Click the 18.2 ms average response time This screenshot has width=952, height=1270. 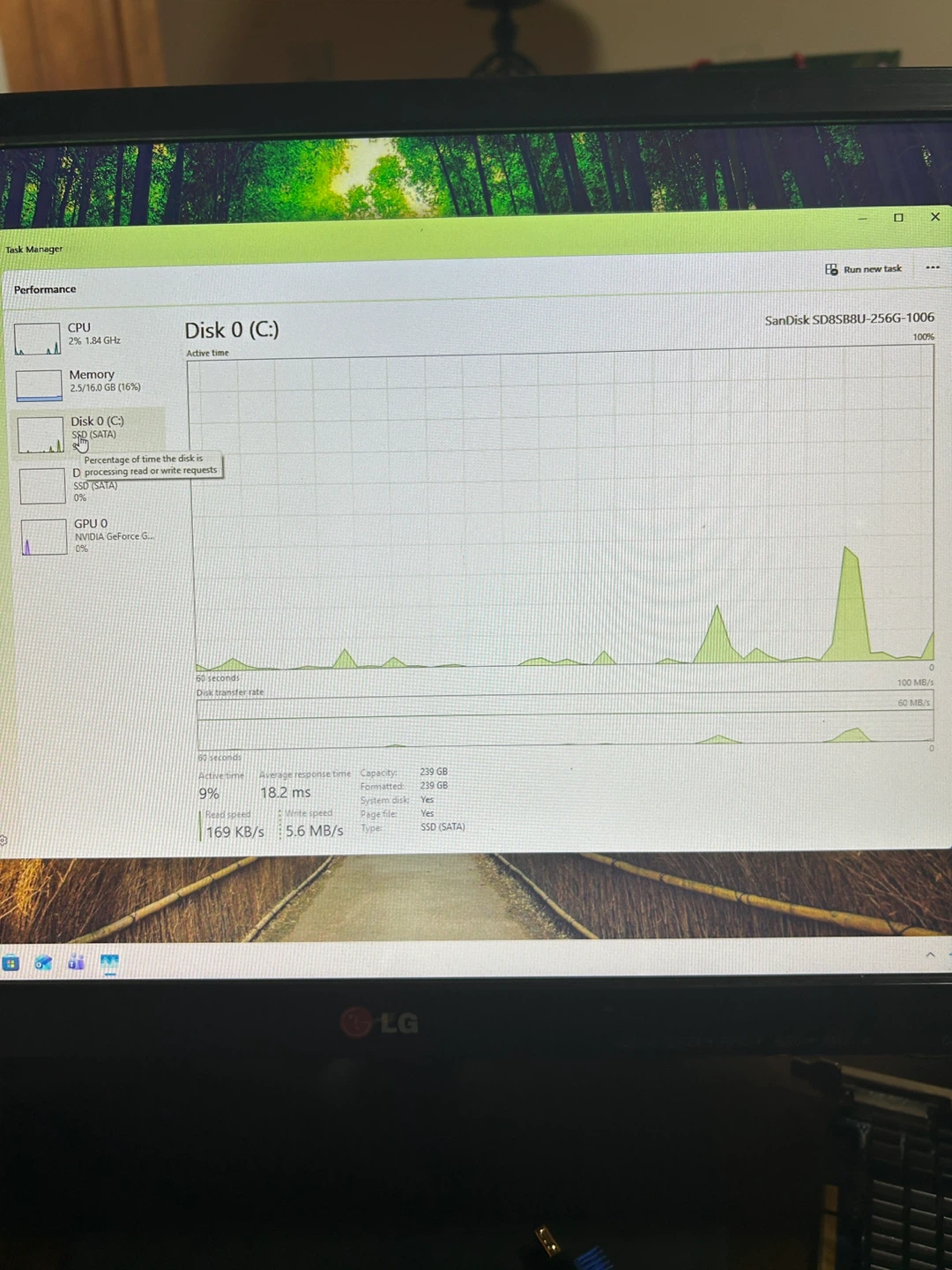[285, 793]
